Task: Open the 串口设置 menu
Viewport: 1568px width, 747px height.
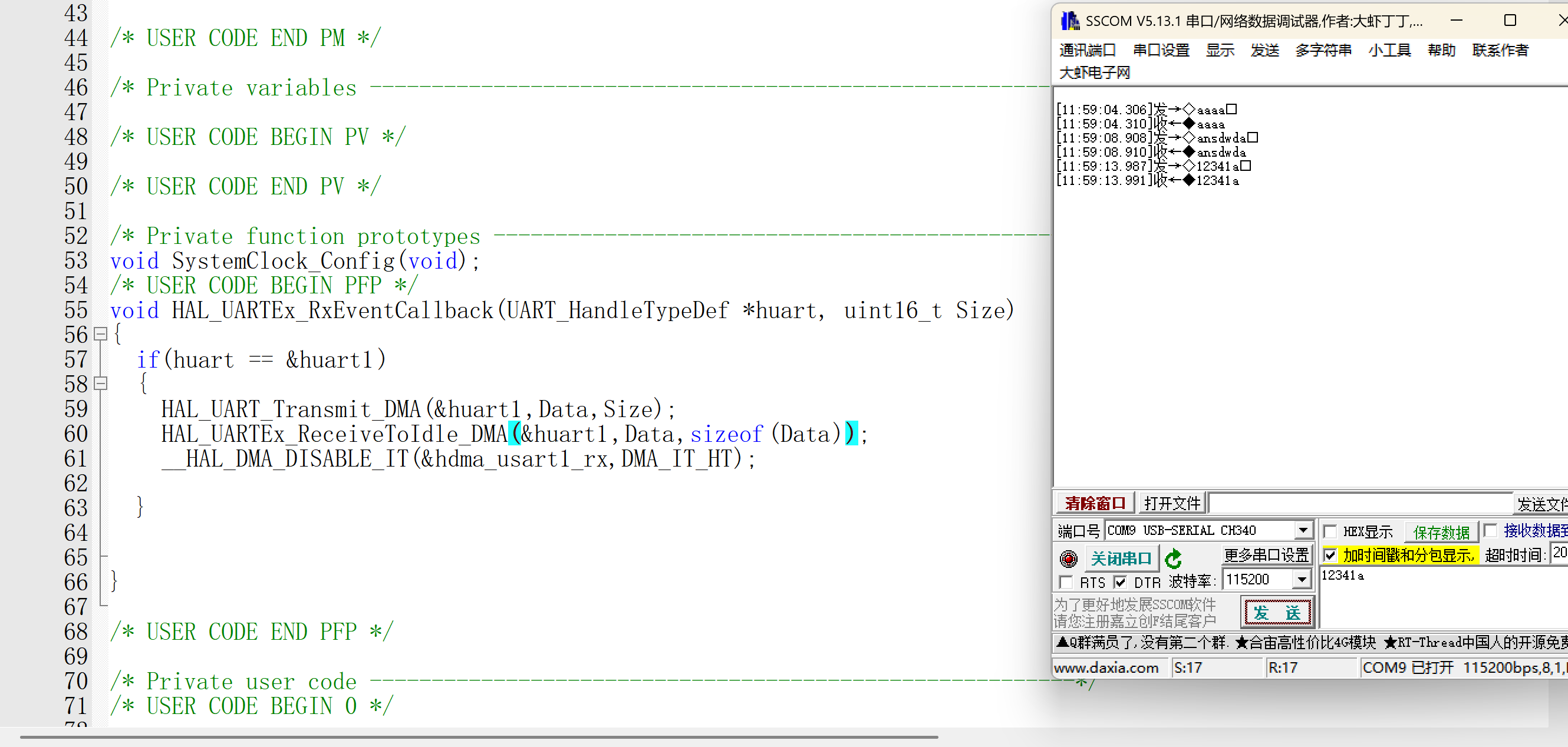Action: 1161,50
